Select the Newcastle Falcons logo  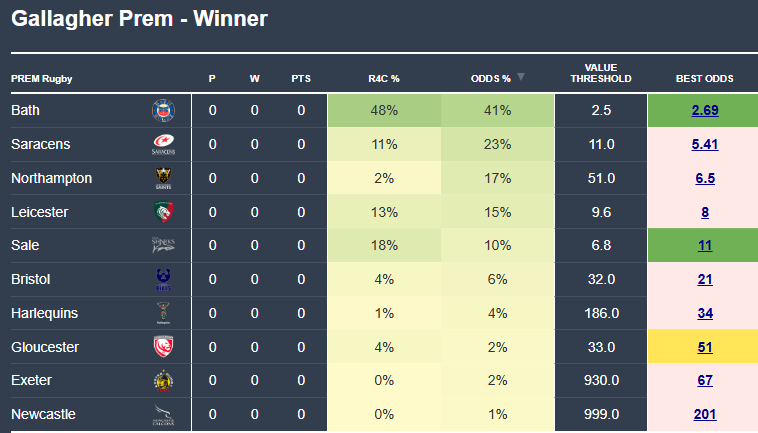tap(163, 414)
